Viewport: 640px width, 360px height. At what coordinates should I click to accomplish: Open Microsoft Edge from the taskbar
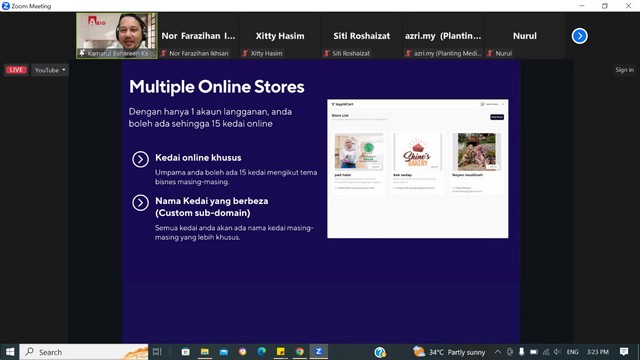(262, 352)
